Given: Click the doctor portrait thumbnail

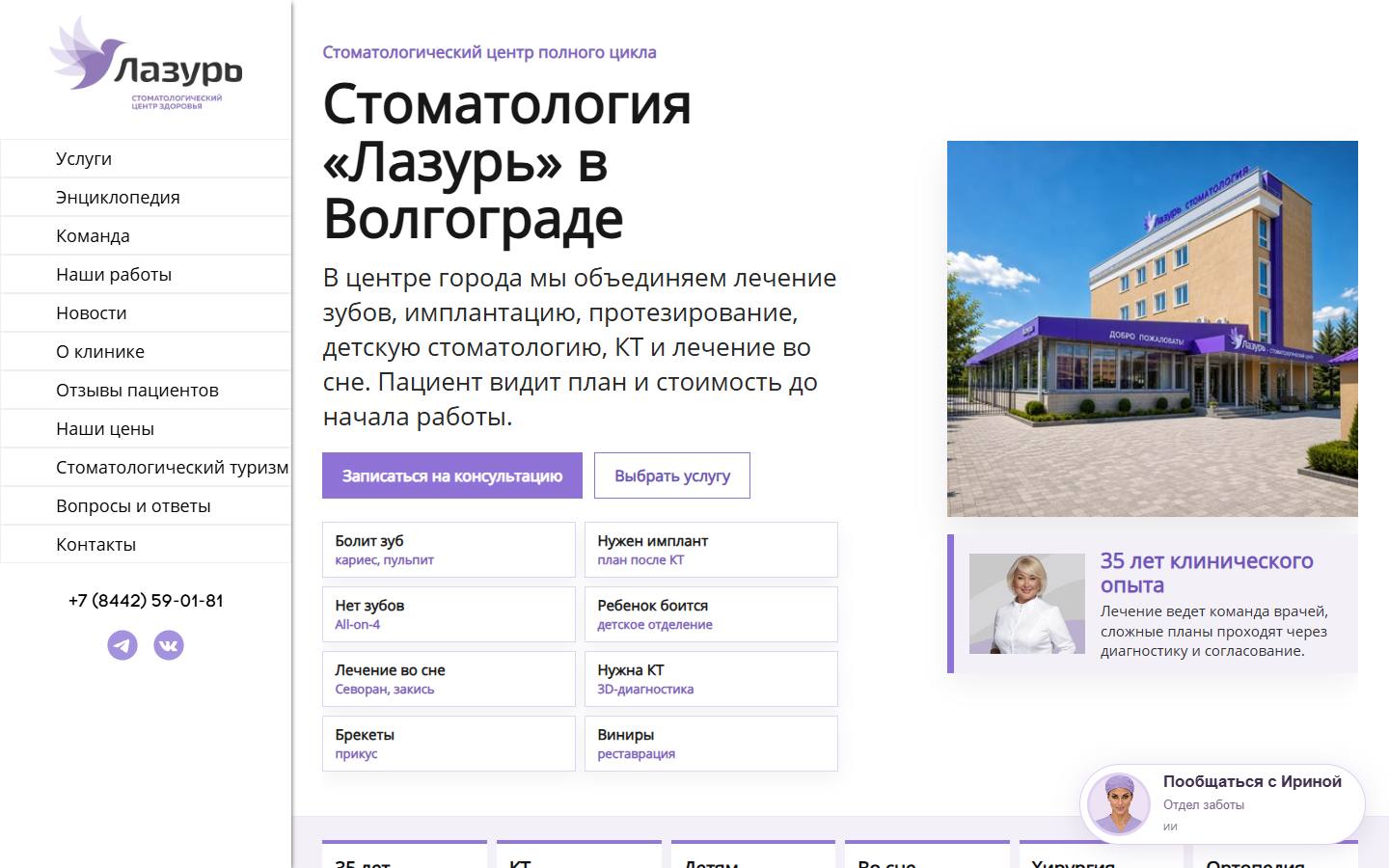Looking at the screenshot, I should point(1027,604).
